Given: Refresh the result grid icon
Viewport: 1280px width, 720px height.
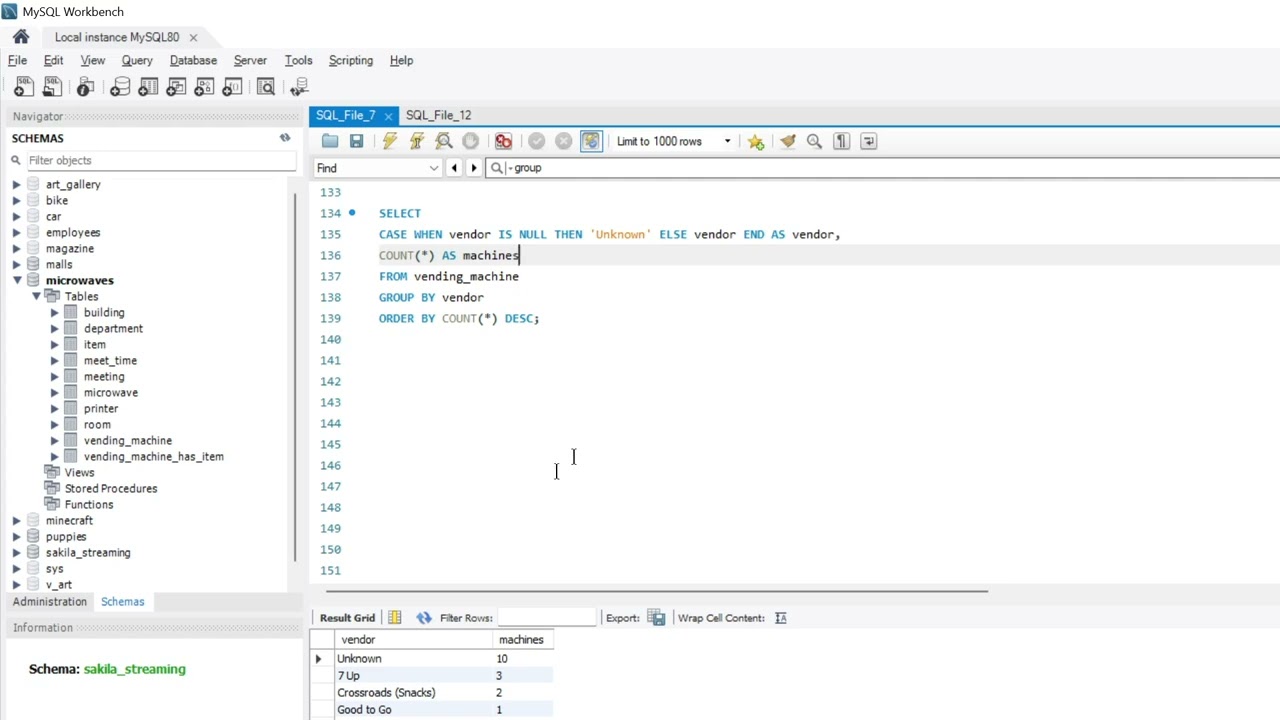Looking at the screenshot, I should tap(424, 618).
